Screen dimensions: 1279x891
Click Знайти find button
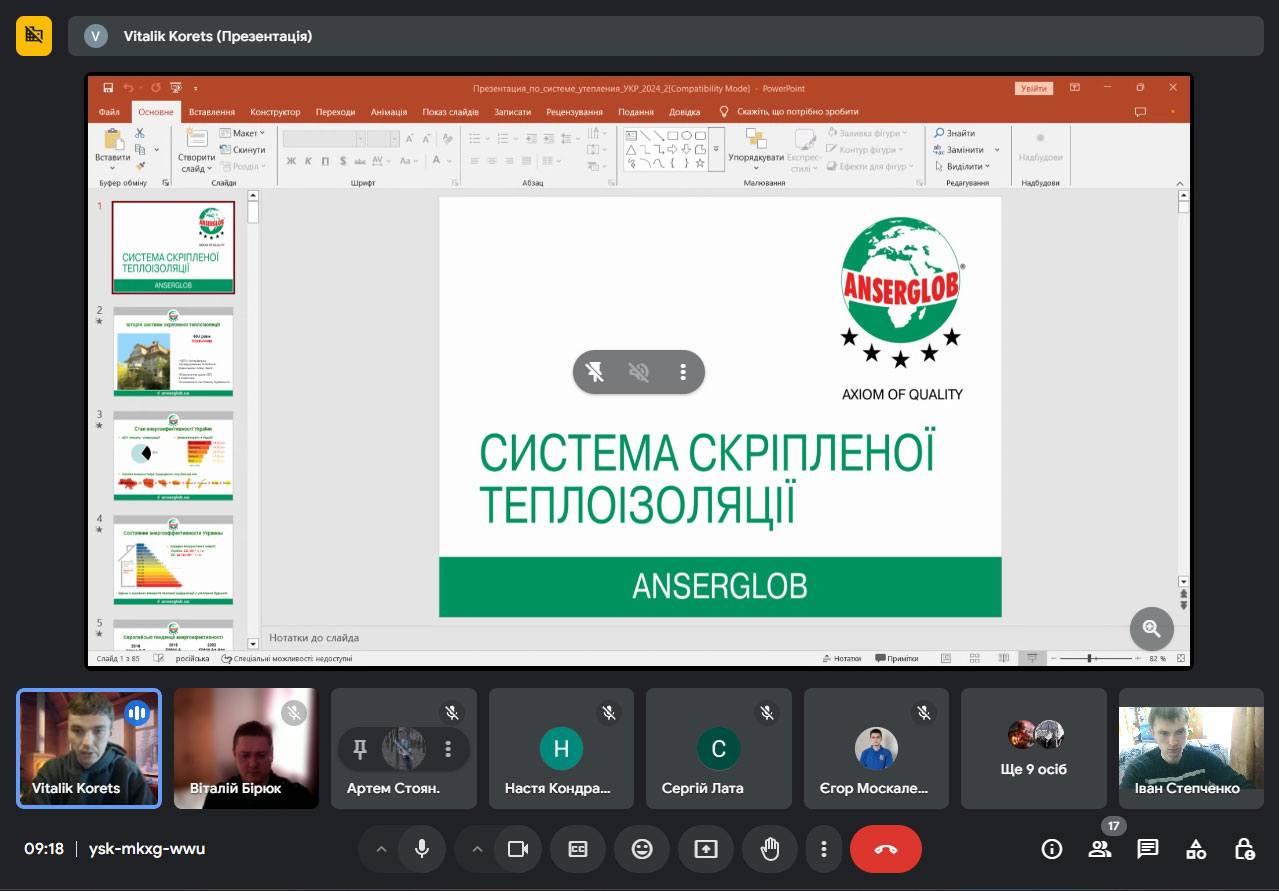955,133
